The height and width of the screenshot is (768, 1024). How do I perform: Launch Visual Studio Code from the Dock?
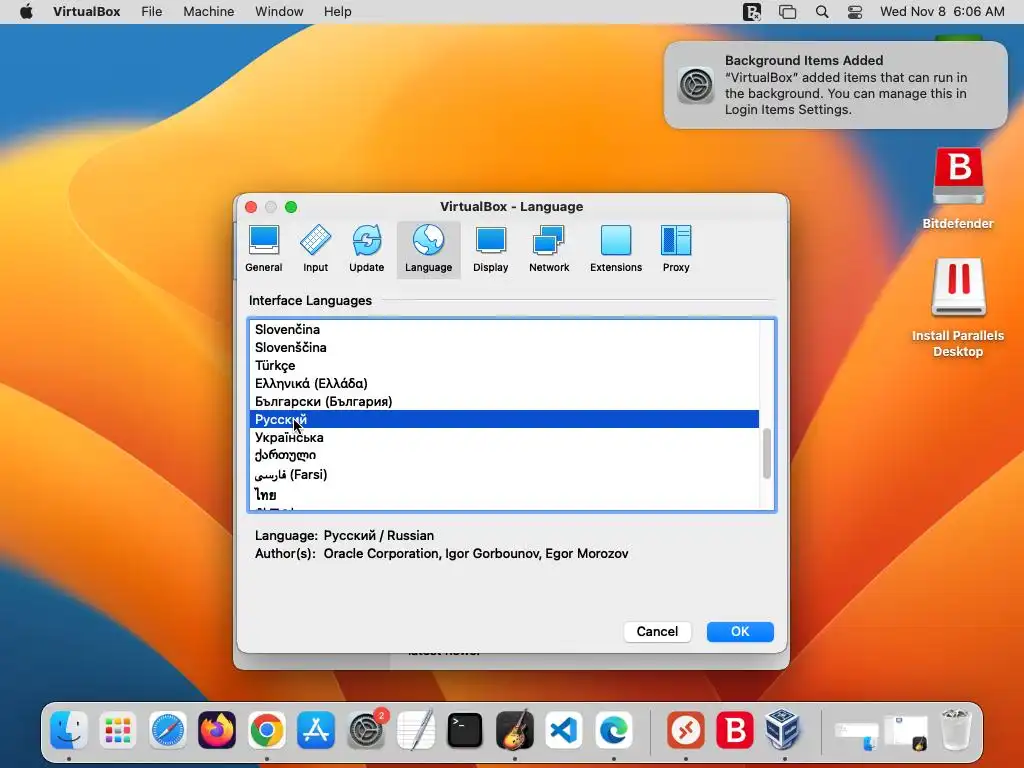pos(564,729)
